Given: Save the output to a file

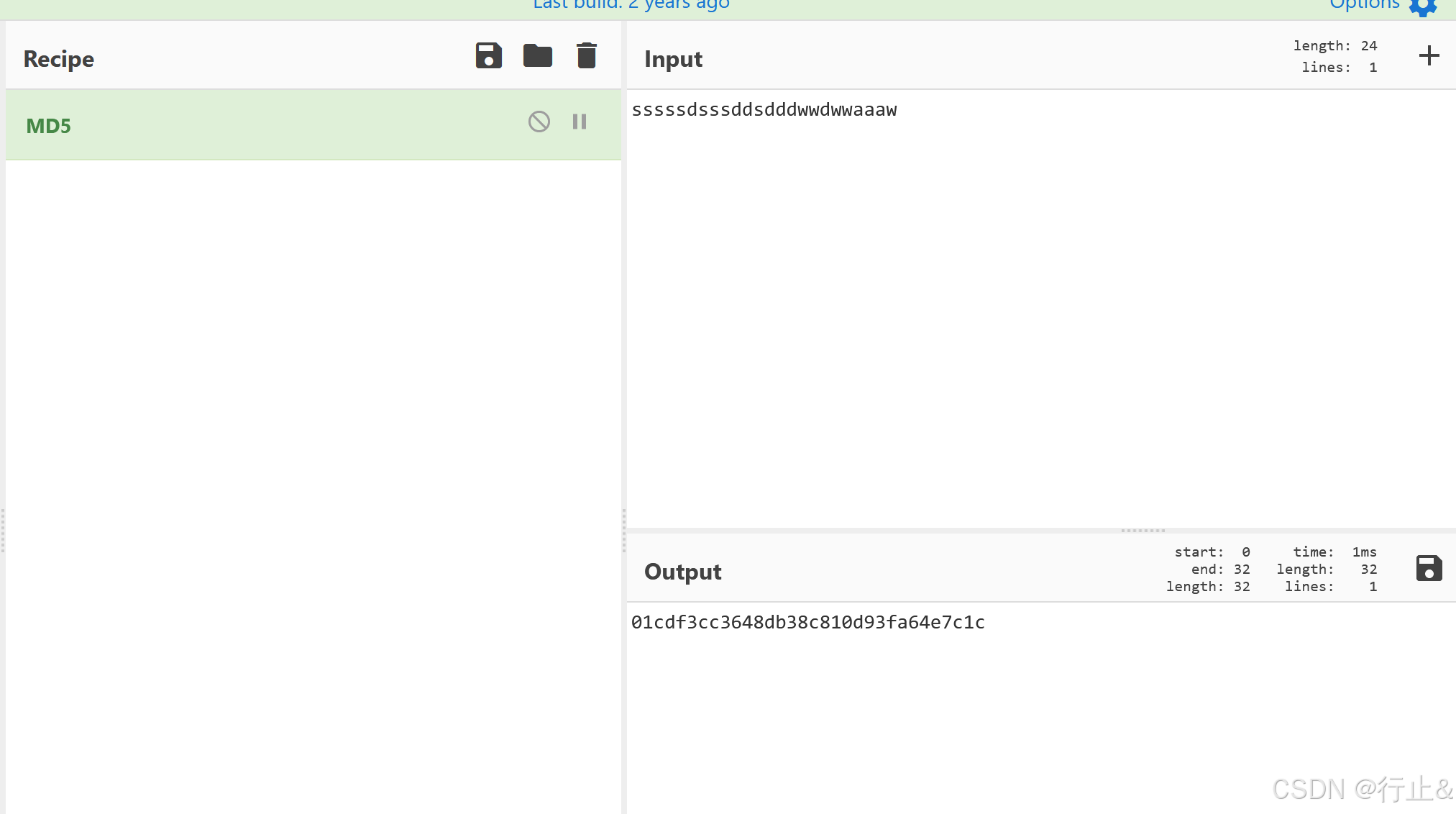Looking at the screenshot, I should (x=1429, y=568).
